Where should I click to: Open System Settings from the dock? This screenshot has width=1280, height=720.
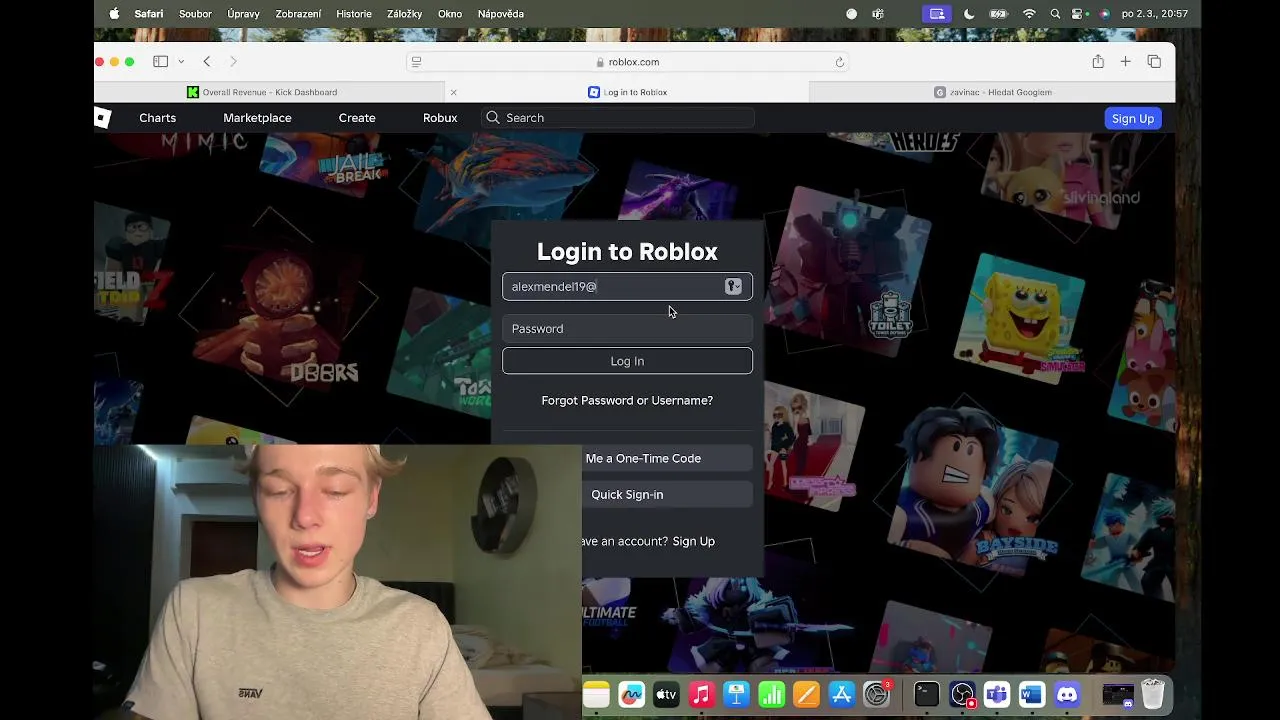click(877, 694)
